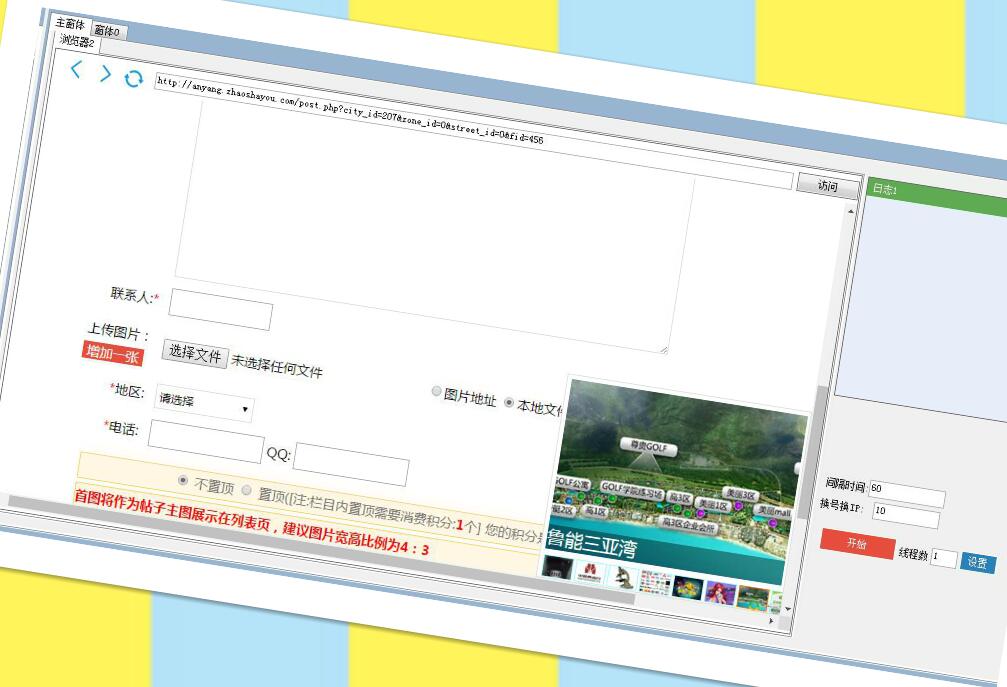Screen dimensions: 1007x687
Task: Click the microscope thumbnail
Action: point(622,578)
